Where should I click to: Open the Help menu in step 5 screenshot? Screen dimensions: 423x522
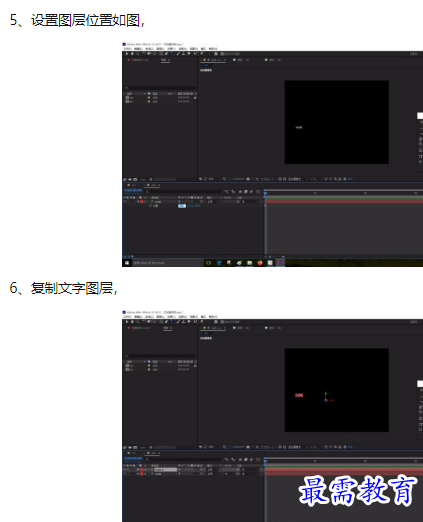point(213,49)
